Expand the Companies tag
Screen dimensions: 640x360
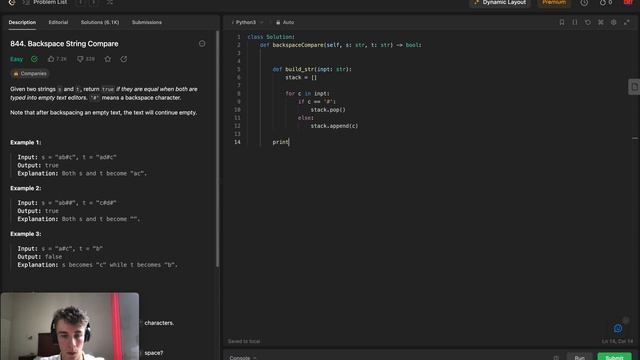[30, 73]
